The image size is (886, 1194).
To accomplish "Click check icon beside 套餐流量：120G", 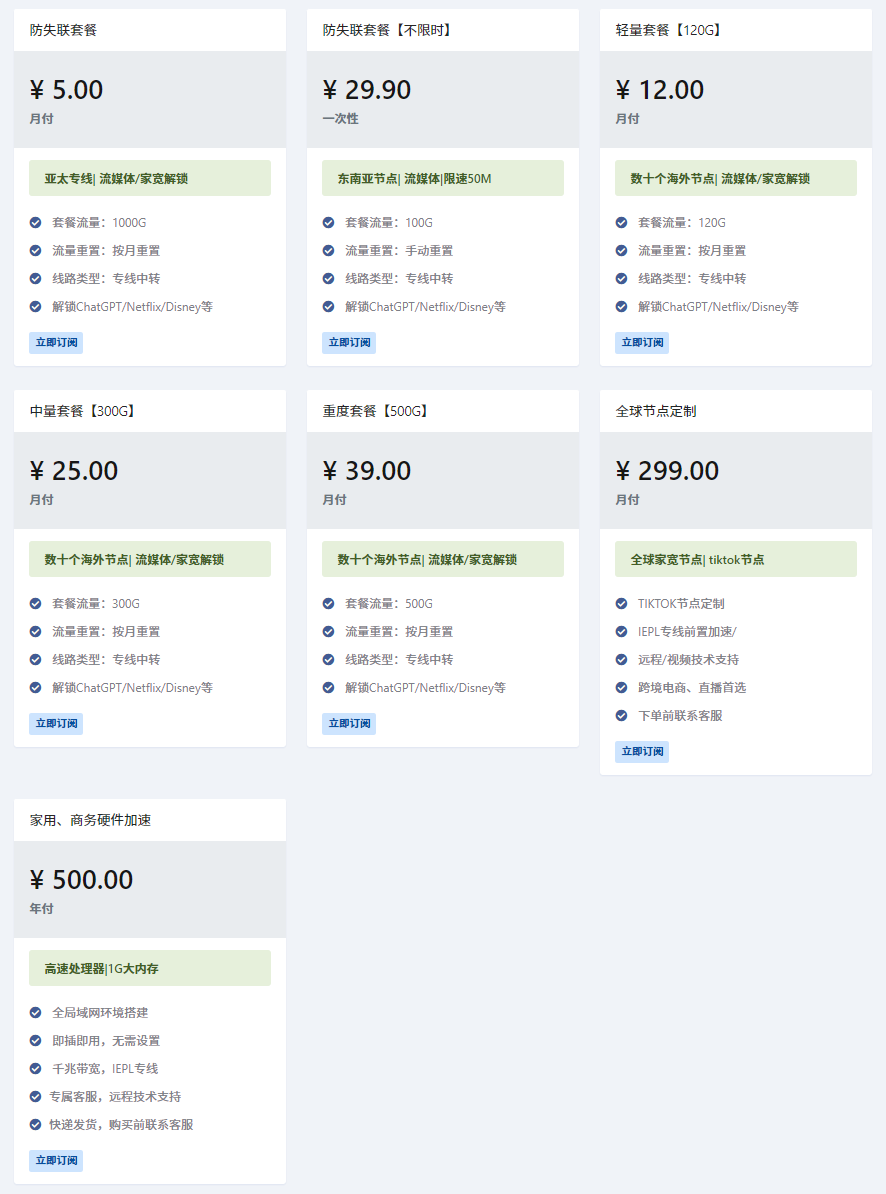I will tap(621, 222).
